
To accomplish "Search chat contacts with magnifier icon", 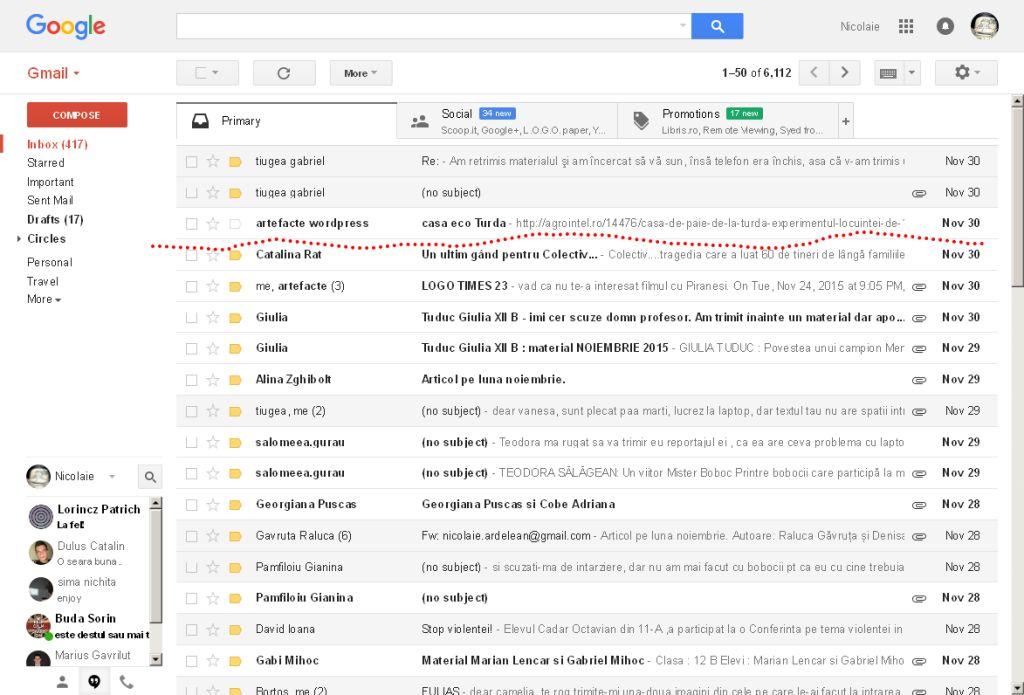I will [x=149, y=477].
